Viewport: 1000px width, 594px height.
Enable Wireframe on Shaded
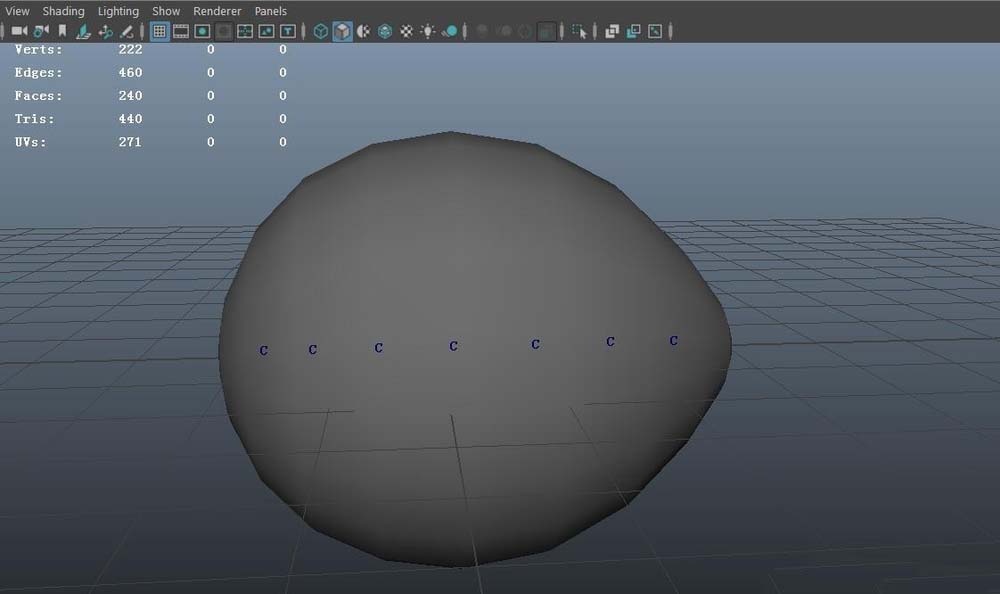click(385, 31)
